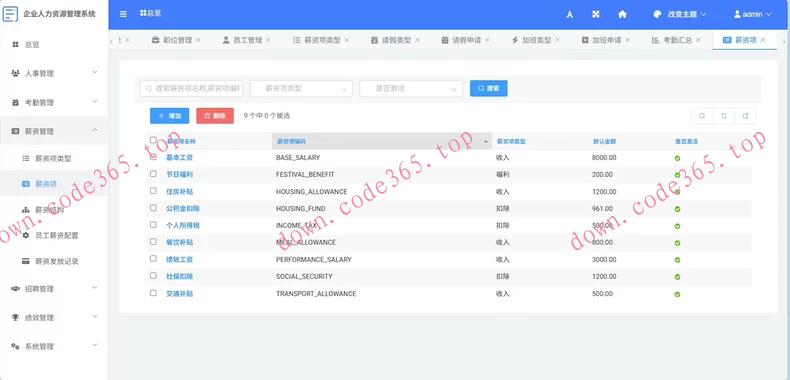Viewport: 790px width, 380px height.
Task: Expand the 绩效管理 sidebar menu
Action: click(54, 318)
